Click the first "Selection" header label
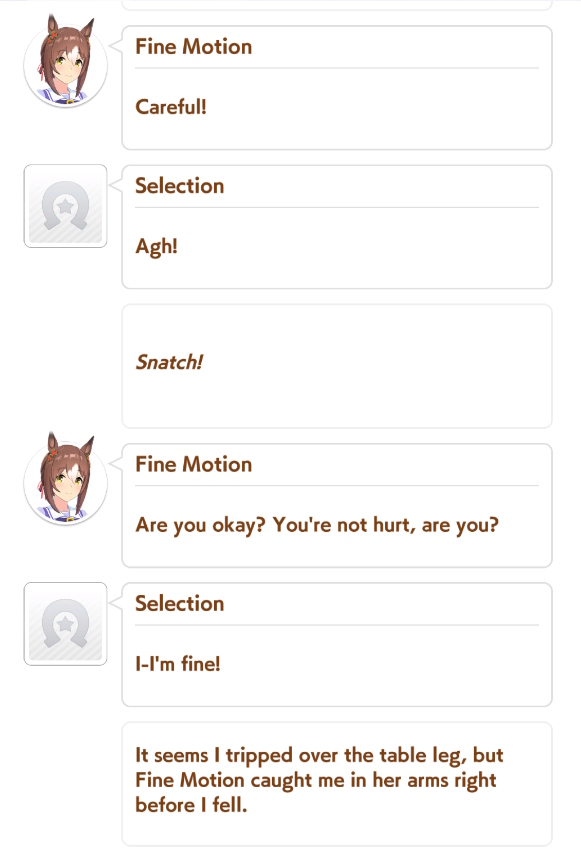Image resolution: width=581 pixels, height=848 pixels. point(180,186)
